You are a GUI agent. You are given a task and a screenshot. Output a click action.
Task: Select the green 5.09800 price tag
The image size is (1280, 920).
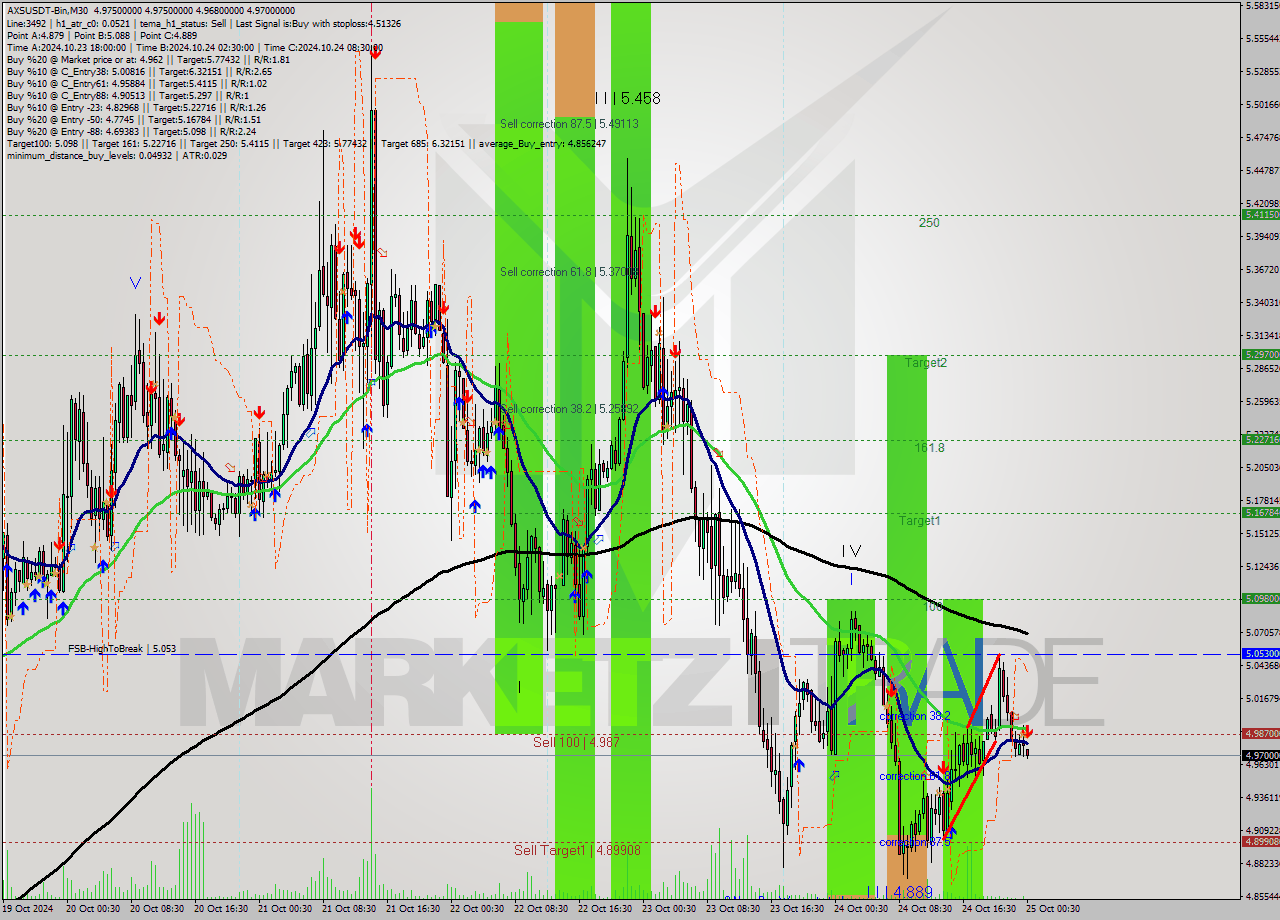(1260, 598)
